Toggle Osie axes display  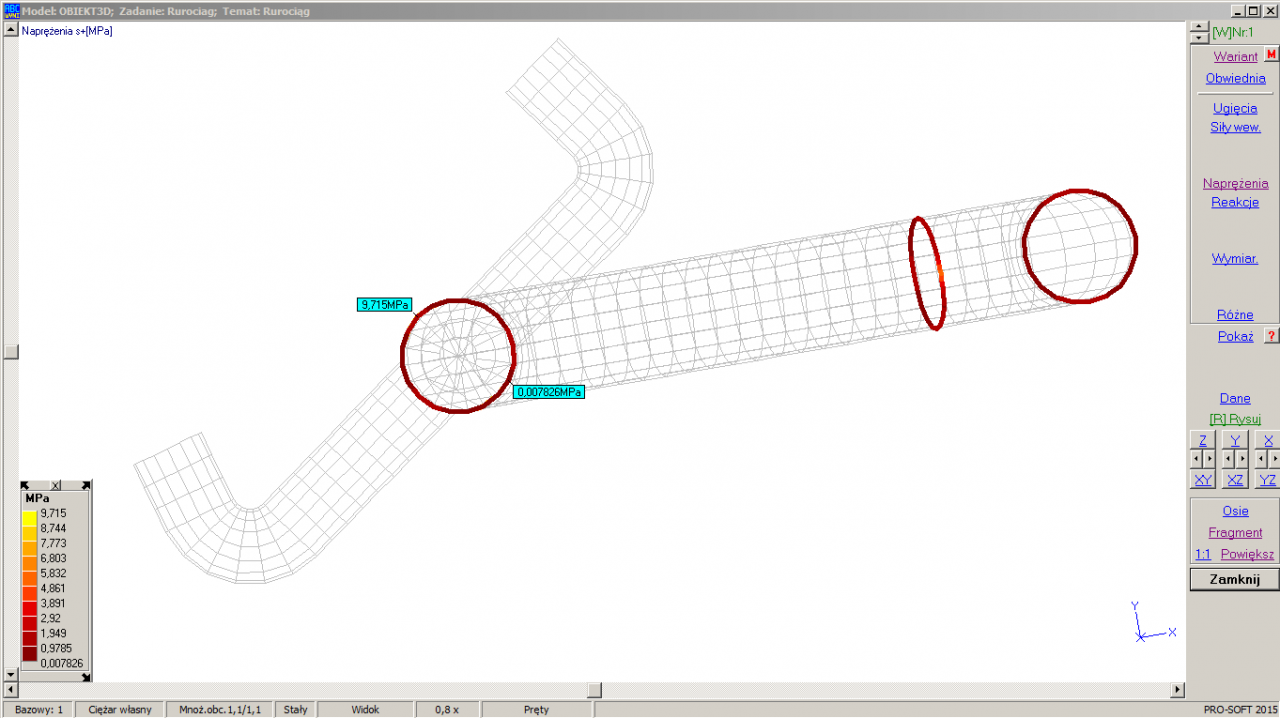(1235, 511)
